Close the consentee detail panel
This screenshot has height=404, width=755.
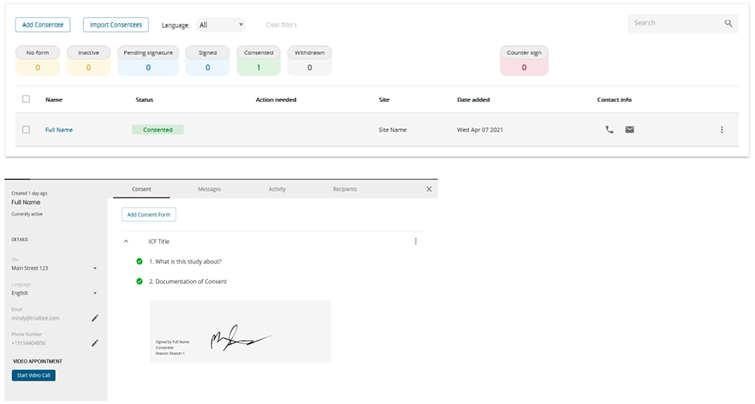coord(429,189)
